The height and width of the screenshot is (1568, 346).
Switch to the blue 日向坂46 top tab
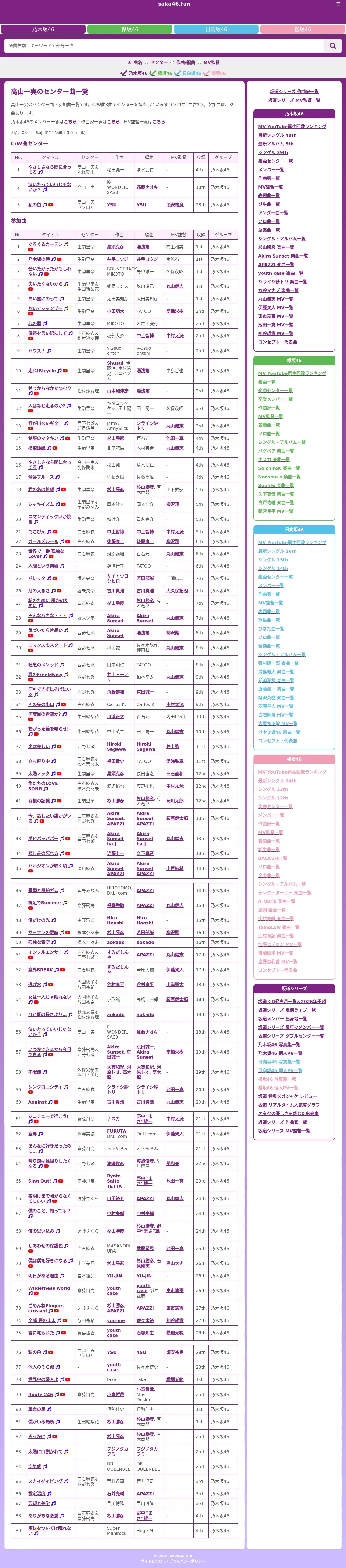point(216,29)
